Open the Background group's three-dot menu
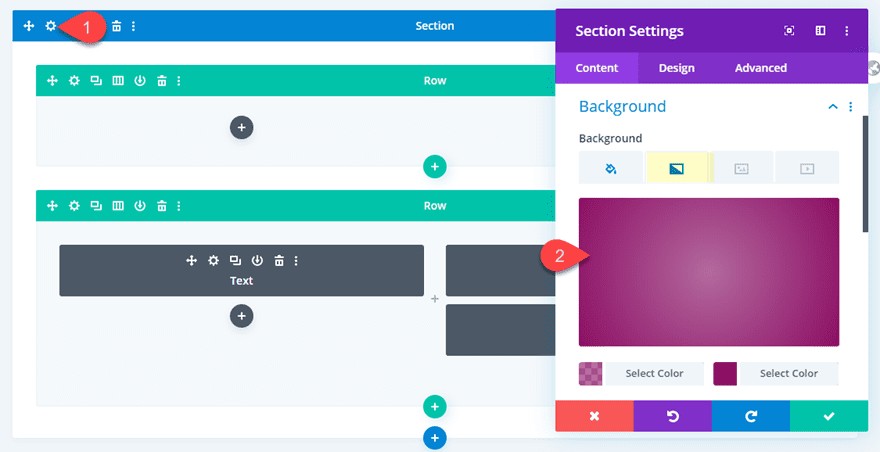The width and height of the screenshot is (880, 452). (851, 107)
